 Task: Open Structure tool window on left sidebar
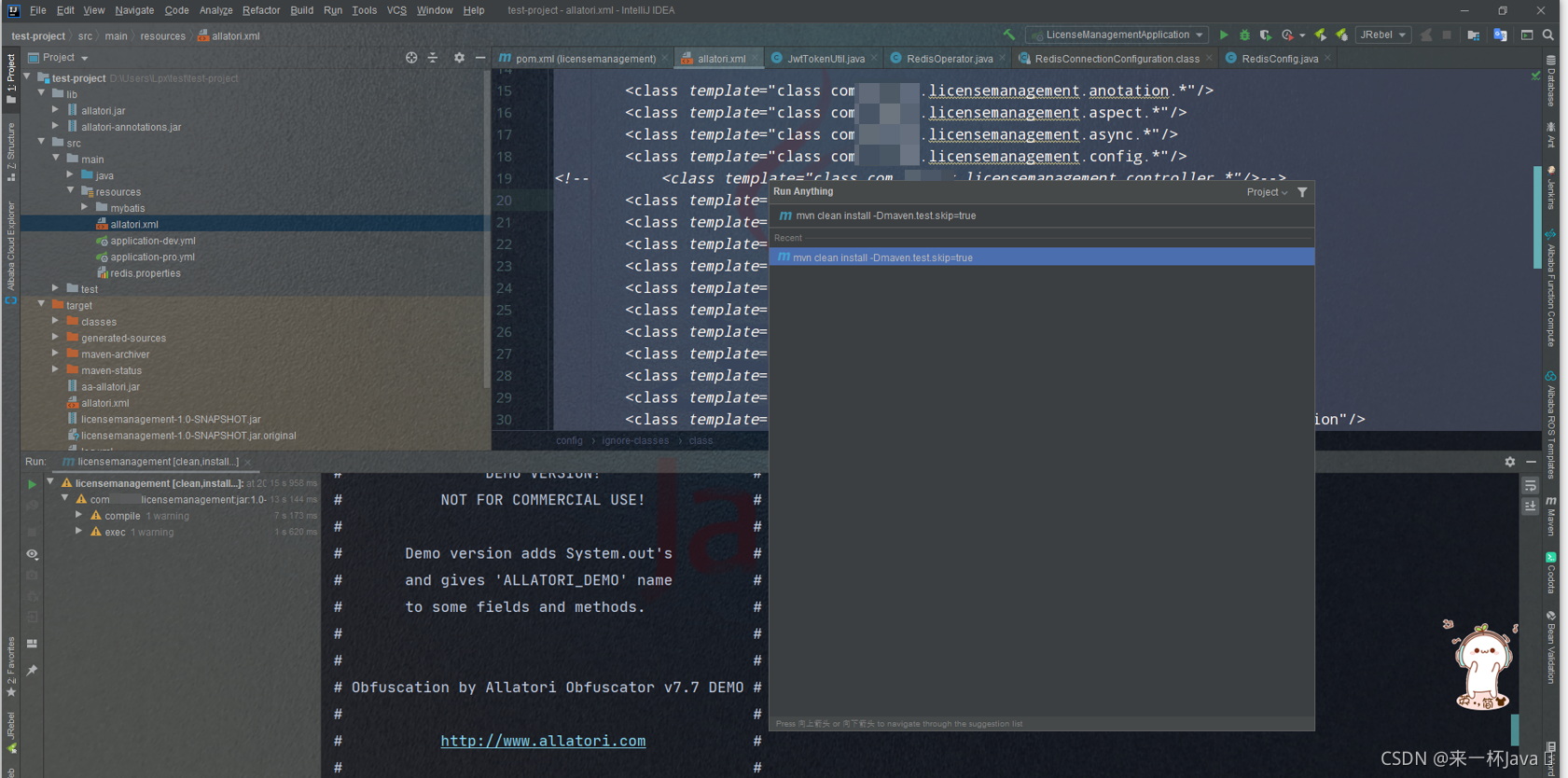click(x=11, y=151)
